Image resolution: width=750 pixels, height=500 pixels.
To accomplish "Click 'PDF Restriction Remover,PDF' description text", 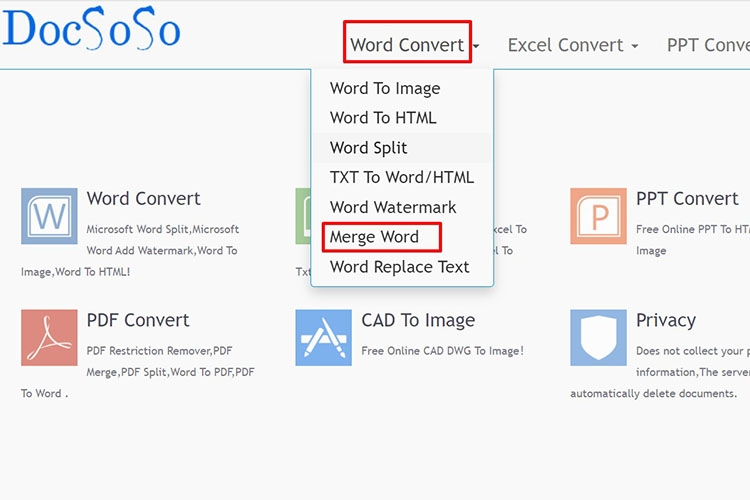I will tap(159, 351).
